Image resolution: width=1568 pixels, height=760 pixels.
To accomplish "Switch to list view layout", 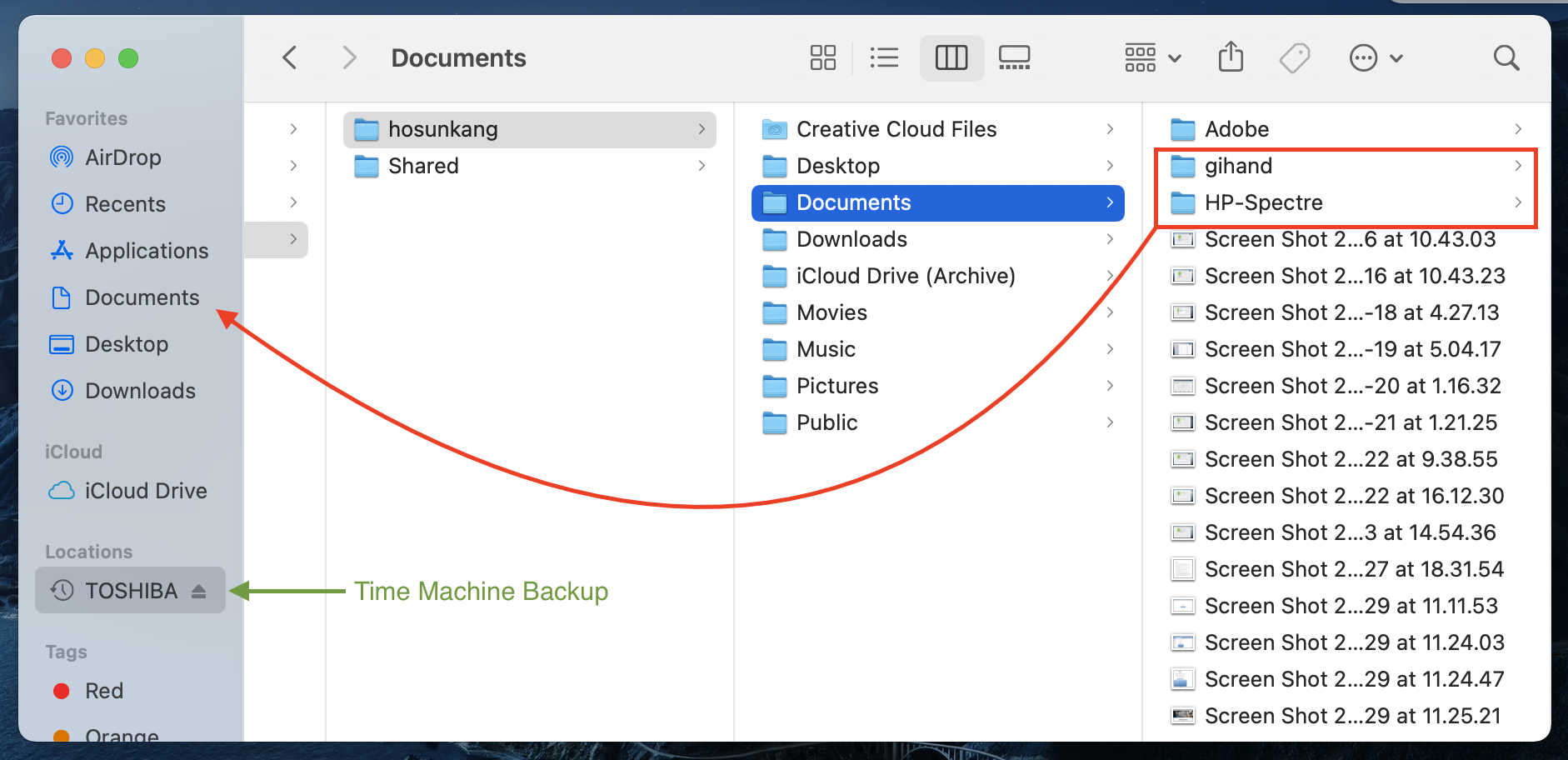I will coord(884,57).
